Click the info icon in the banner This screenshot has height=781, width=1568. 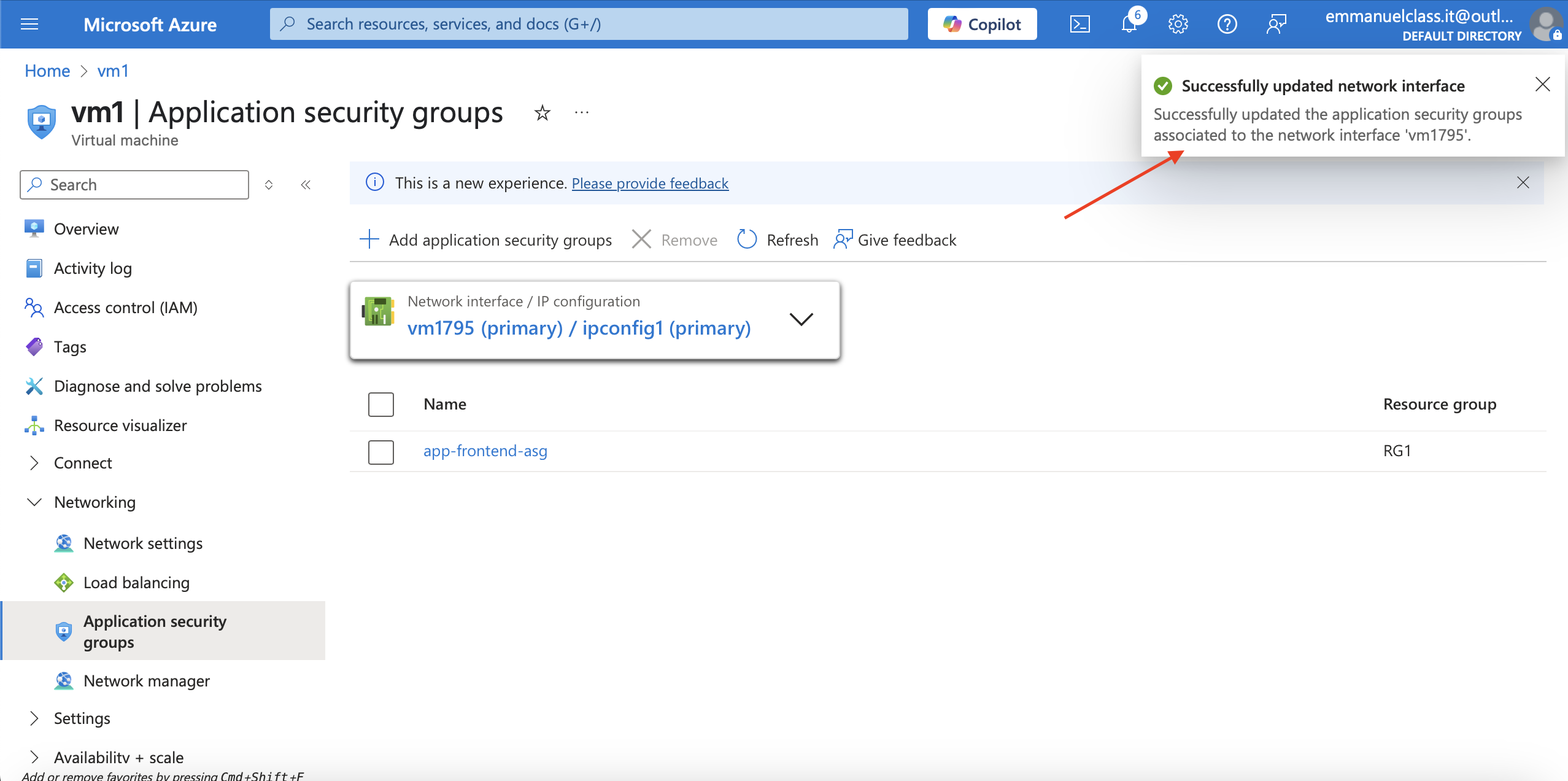point(374,182)
